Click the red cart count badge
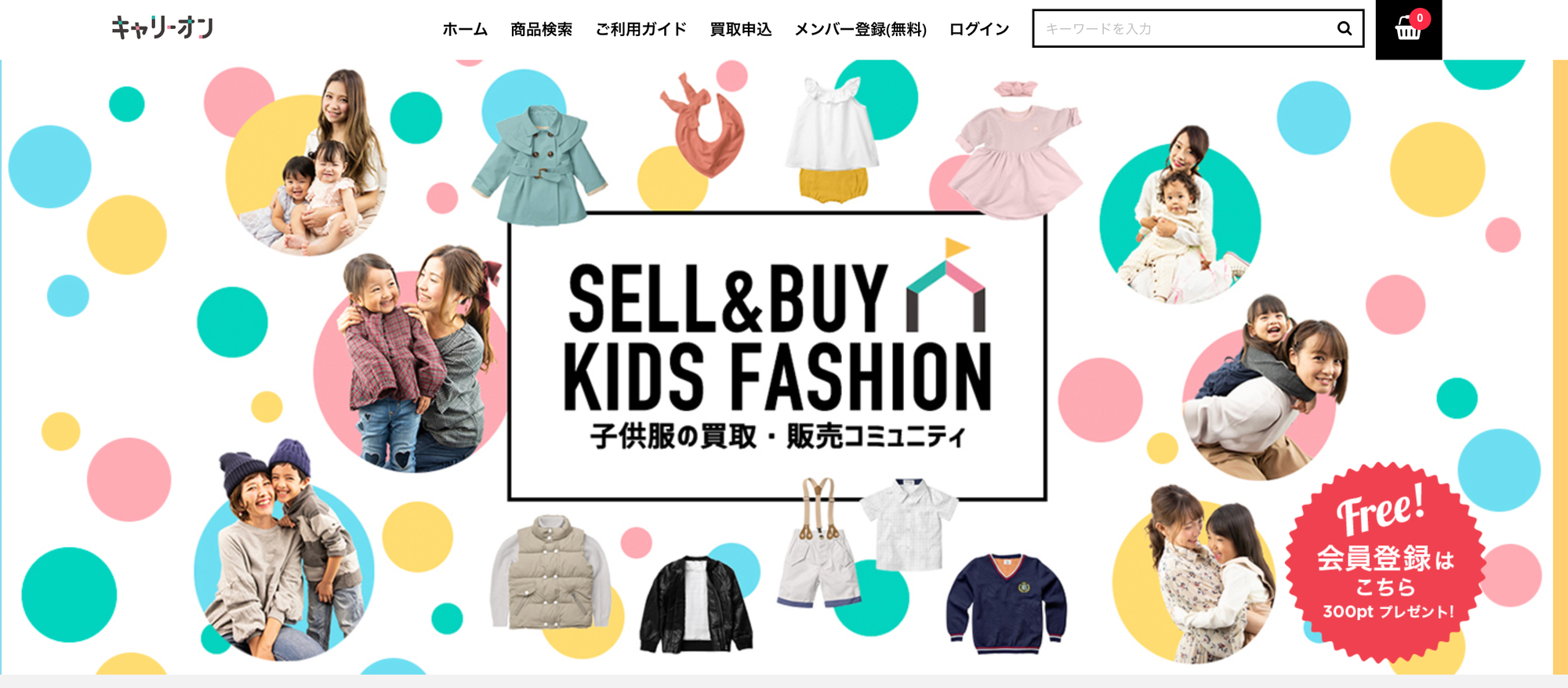Viewport: 1568px width, 688px height. point(1420,18)
